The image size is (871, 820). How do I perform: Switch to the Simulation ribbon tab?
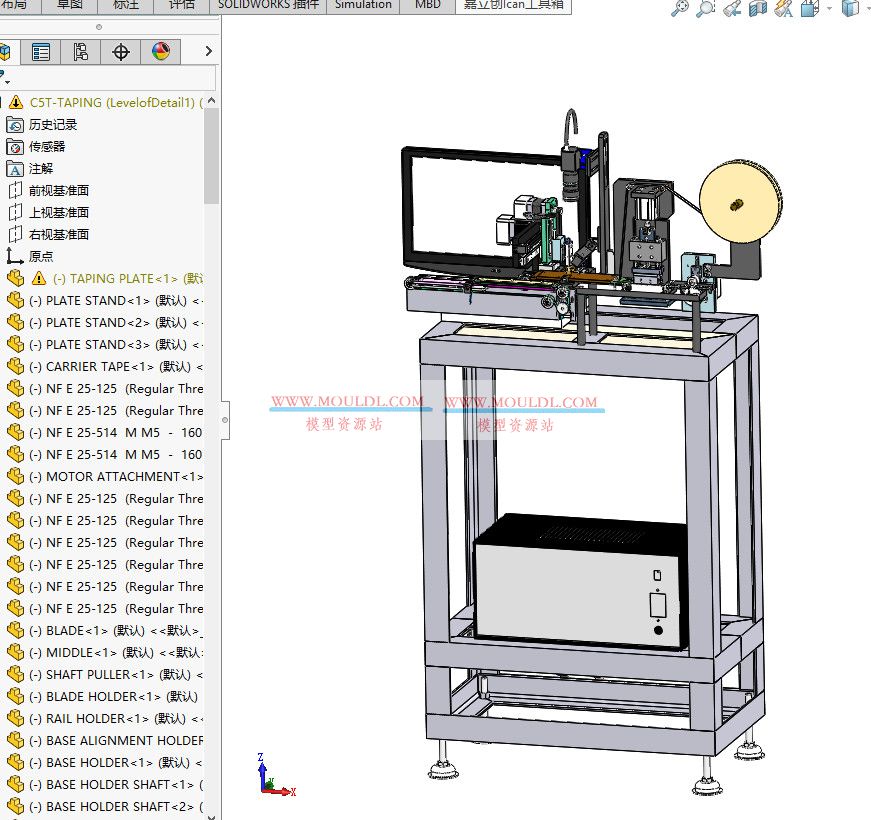(363, 5)
